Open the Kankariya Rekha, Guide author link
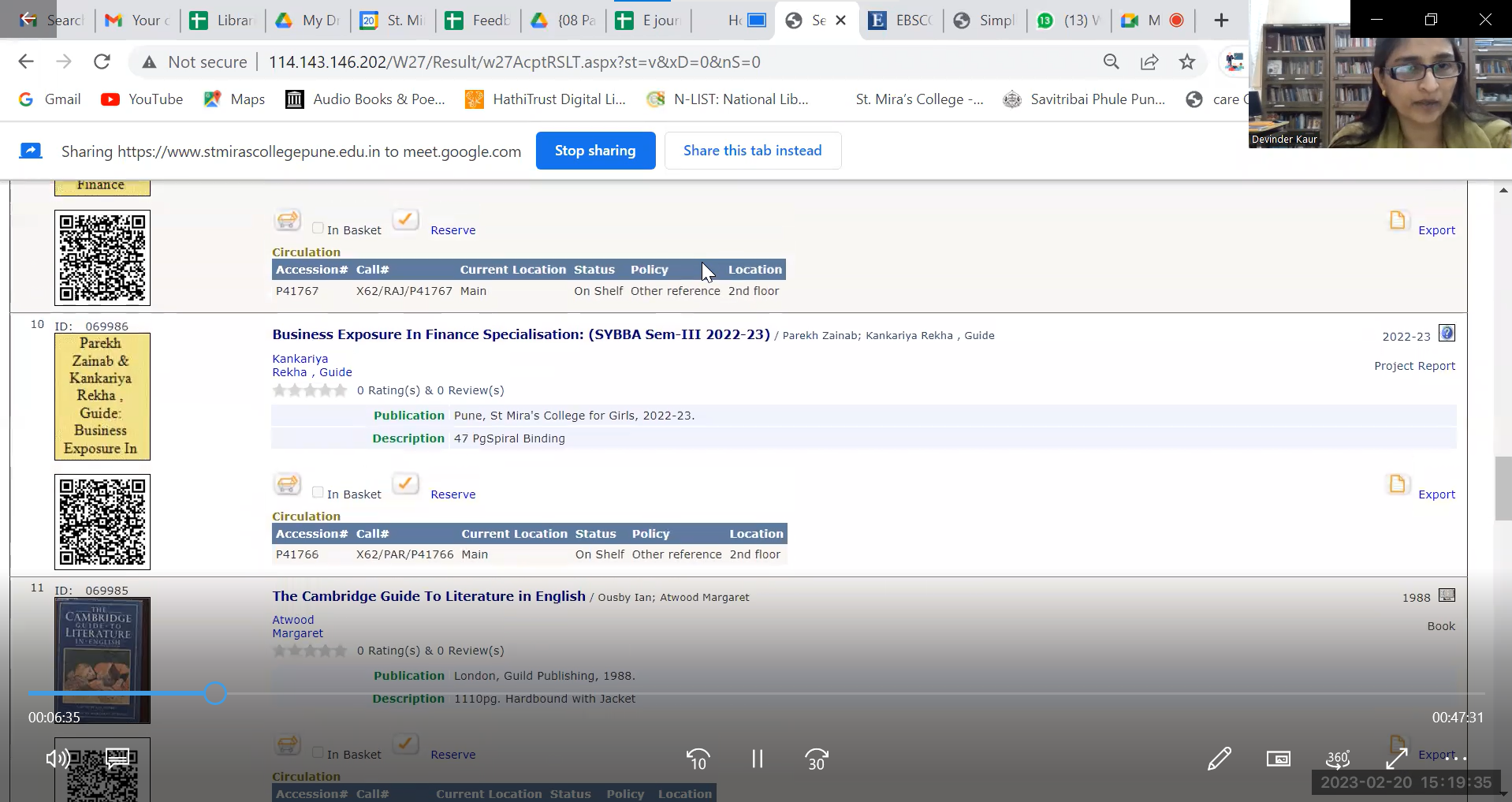Screen dimensions: 1512x802 coord(312,365)
